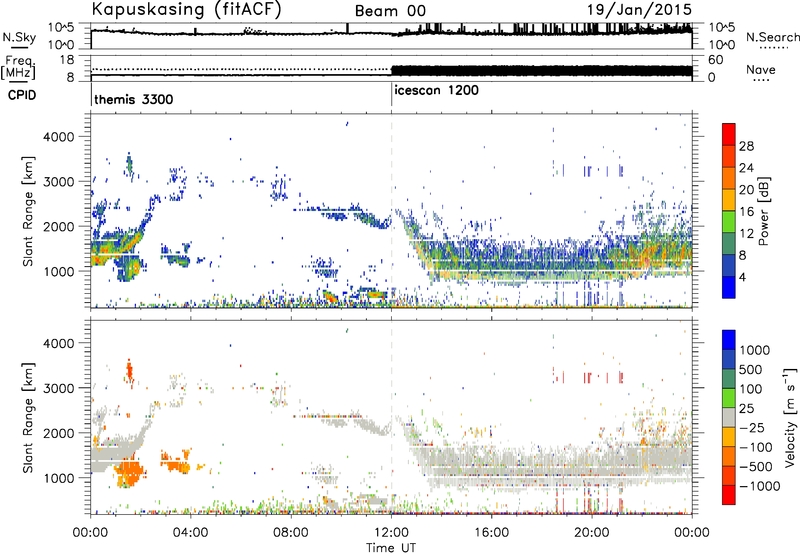
Task: Click the 'Kapuskasing (fitACF)' title
Action: (x=186, y=9)
